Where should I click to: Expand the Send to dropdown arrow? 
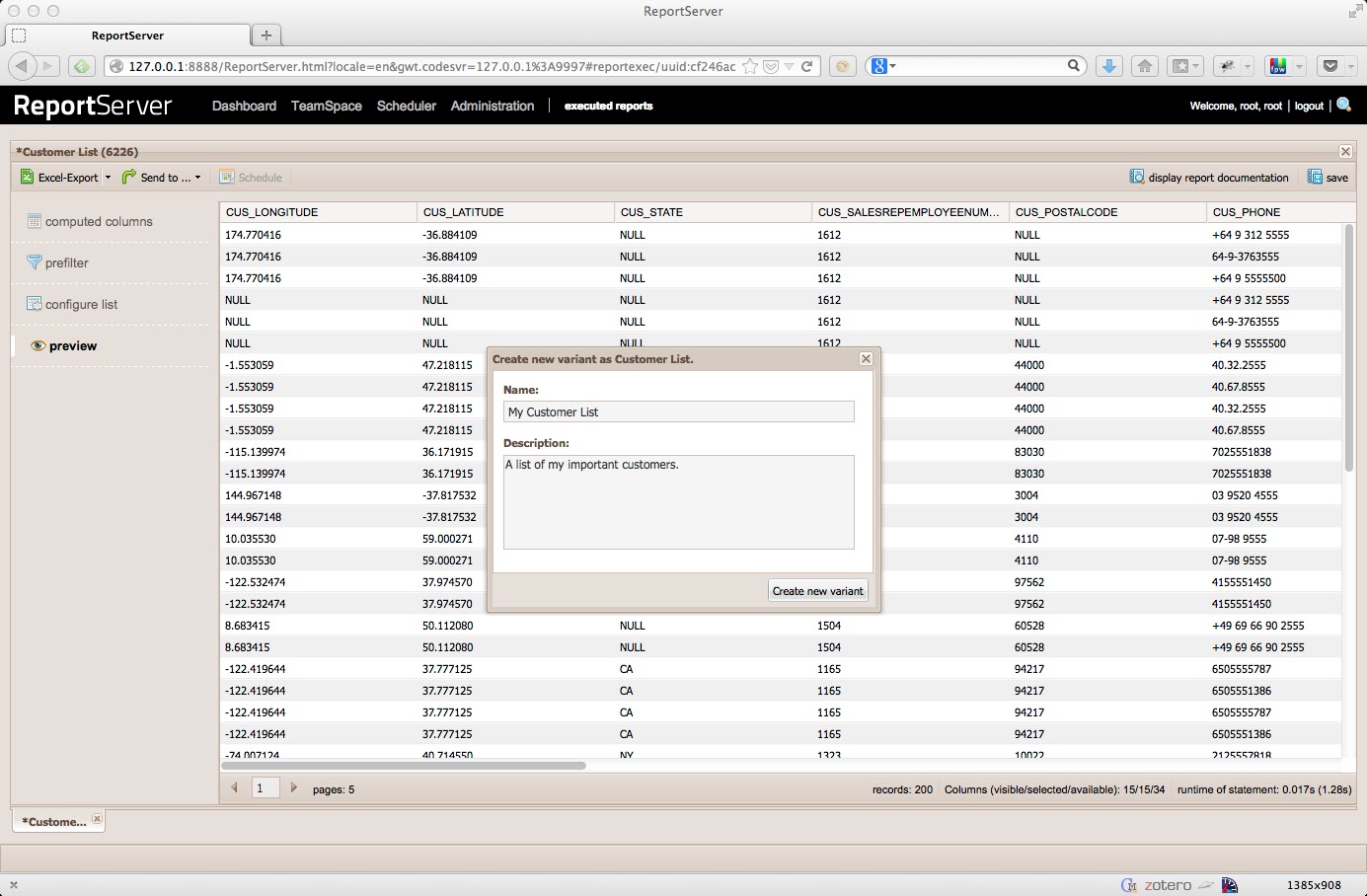pos(197,178)
